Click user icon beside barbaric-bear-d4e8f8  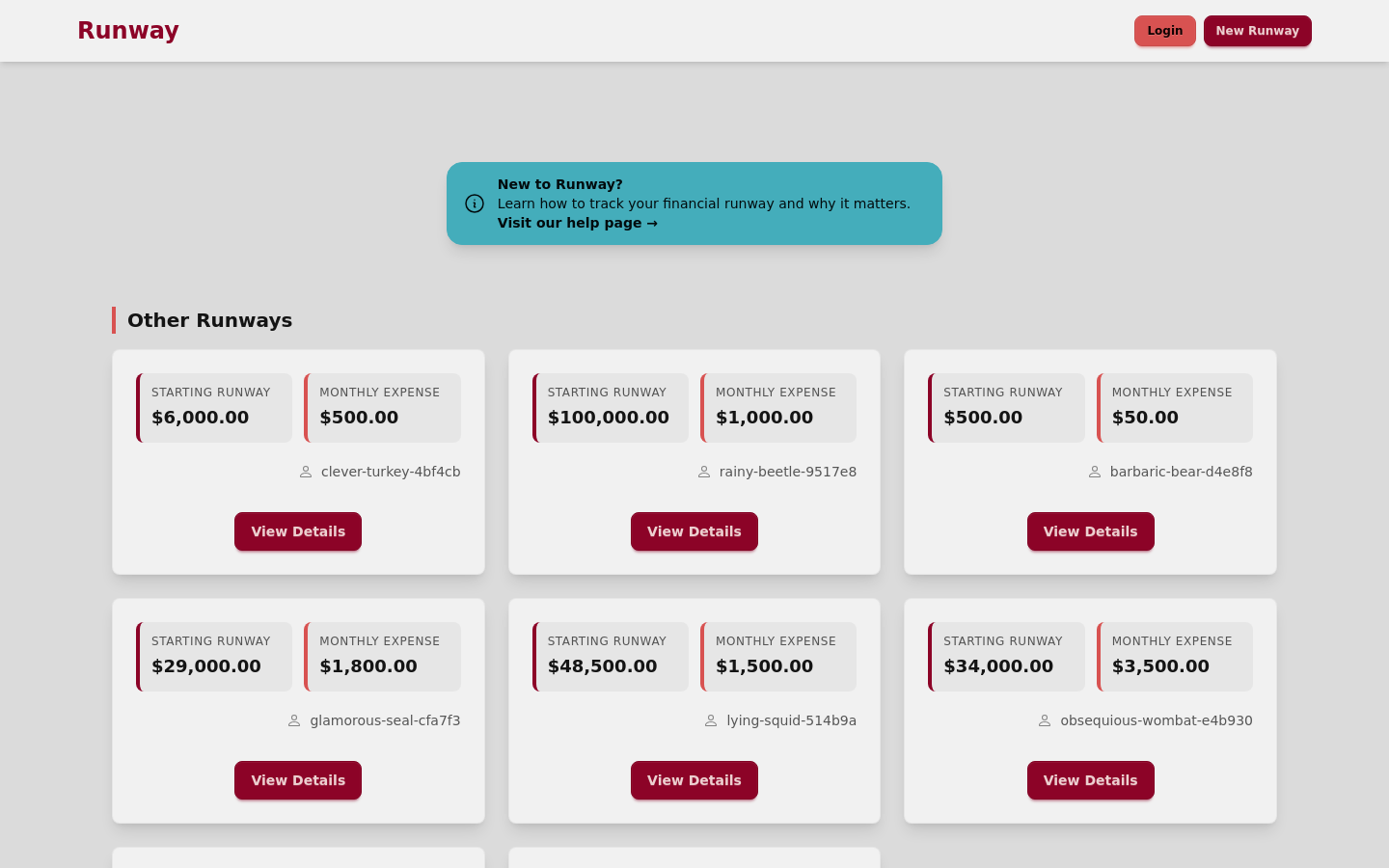tap(1095, 472)
